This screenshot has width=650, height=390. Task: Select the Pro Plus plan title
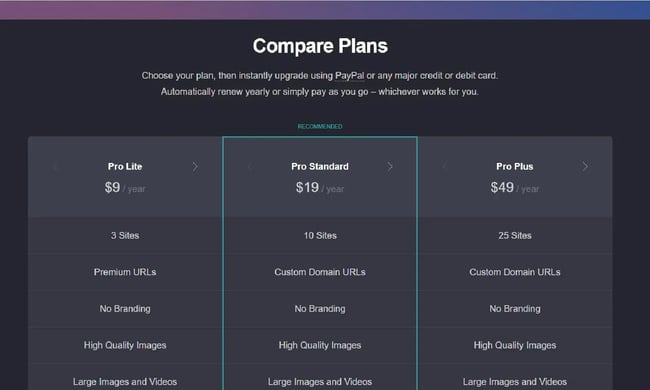[x=515, y=167]
